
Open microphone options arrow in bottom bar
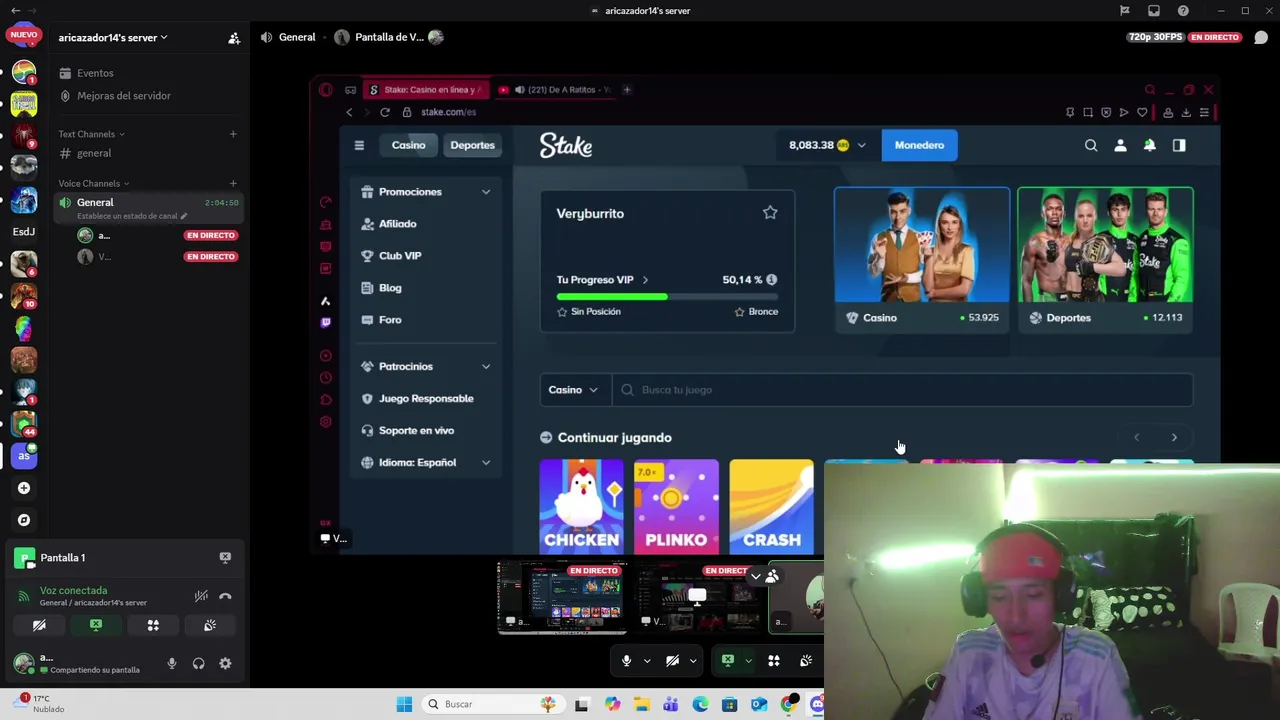(x=647, y=661)
